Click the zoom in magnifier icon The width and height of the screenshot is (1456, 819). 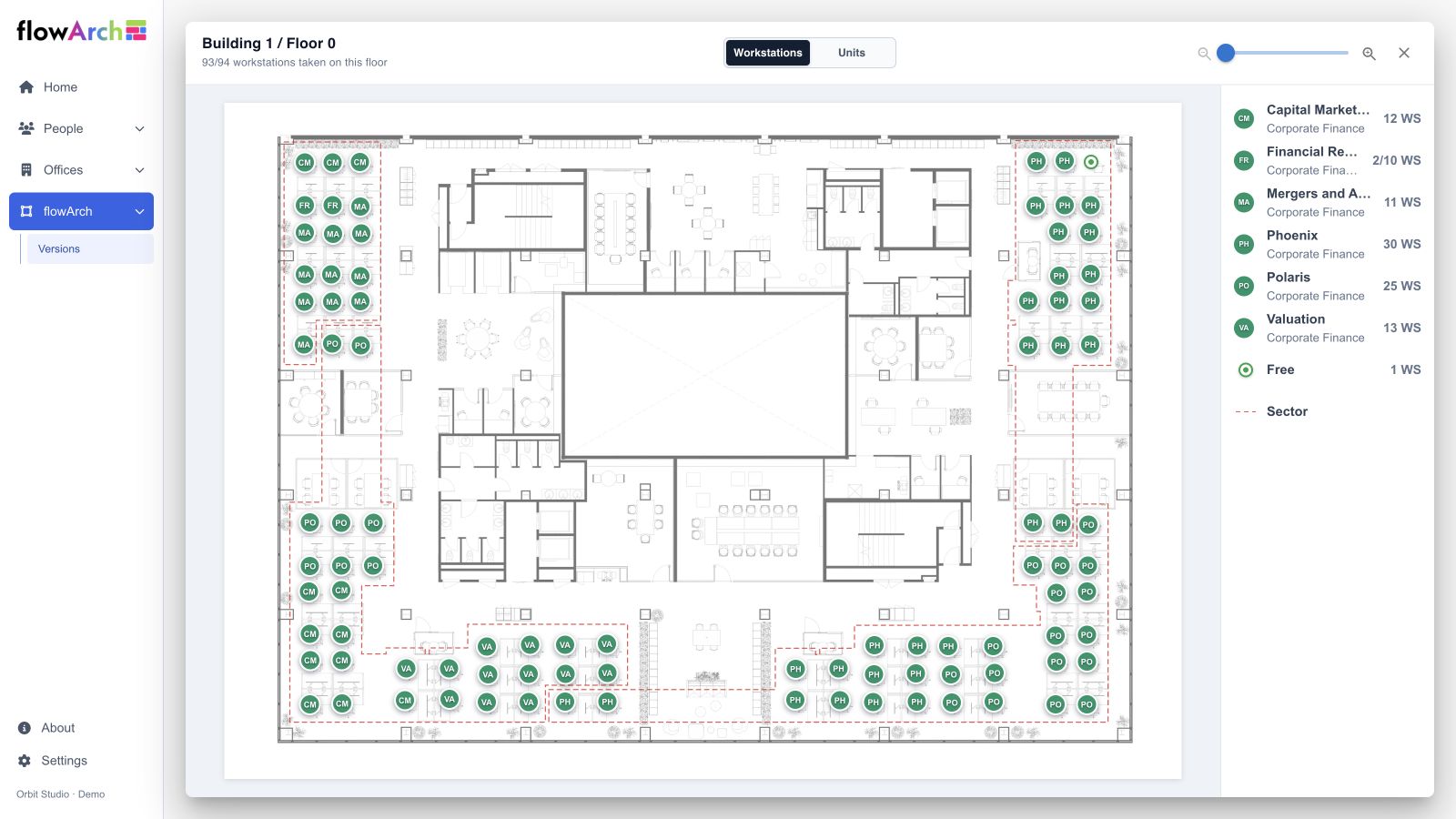point(1369,54)
